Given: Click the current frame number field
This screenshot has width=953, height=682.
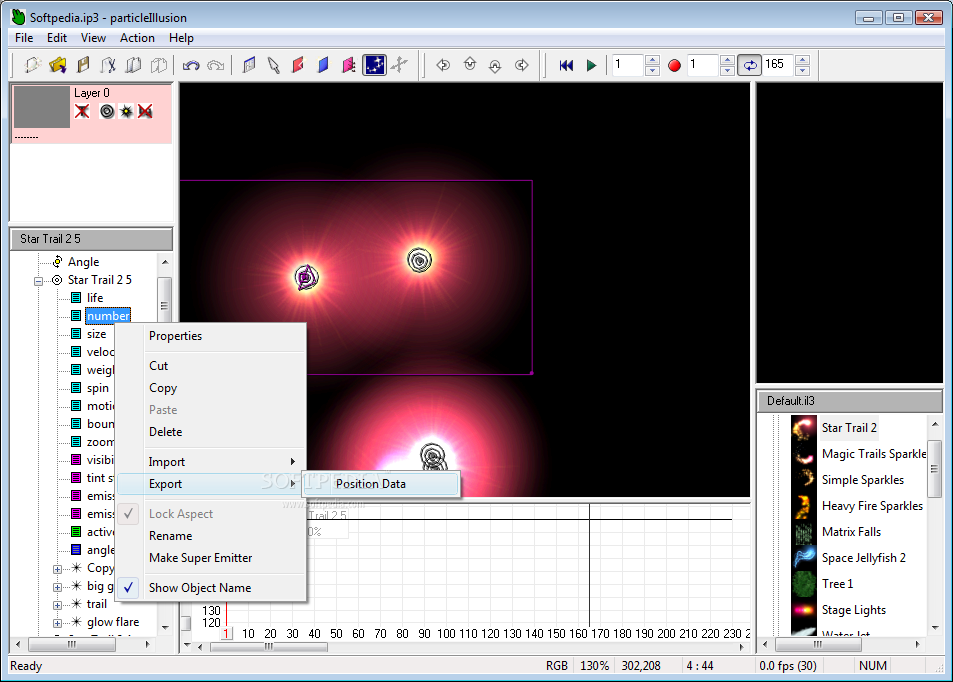Looking at the screenshot, I should [628, 64].
